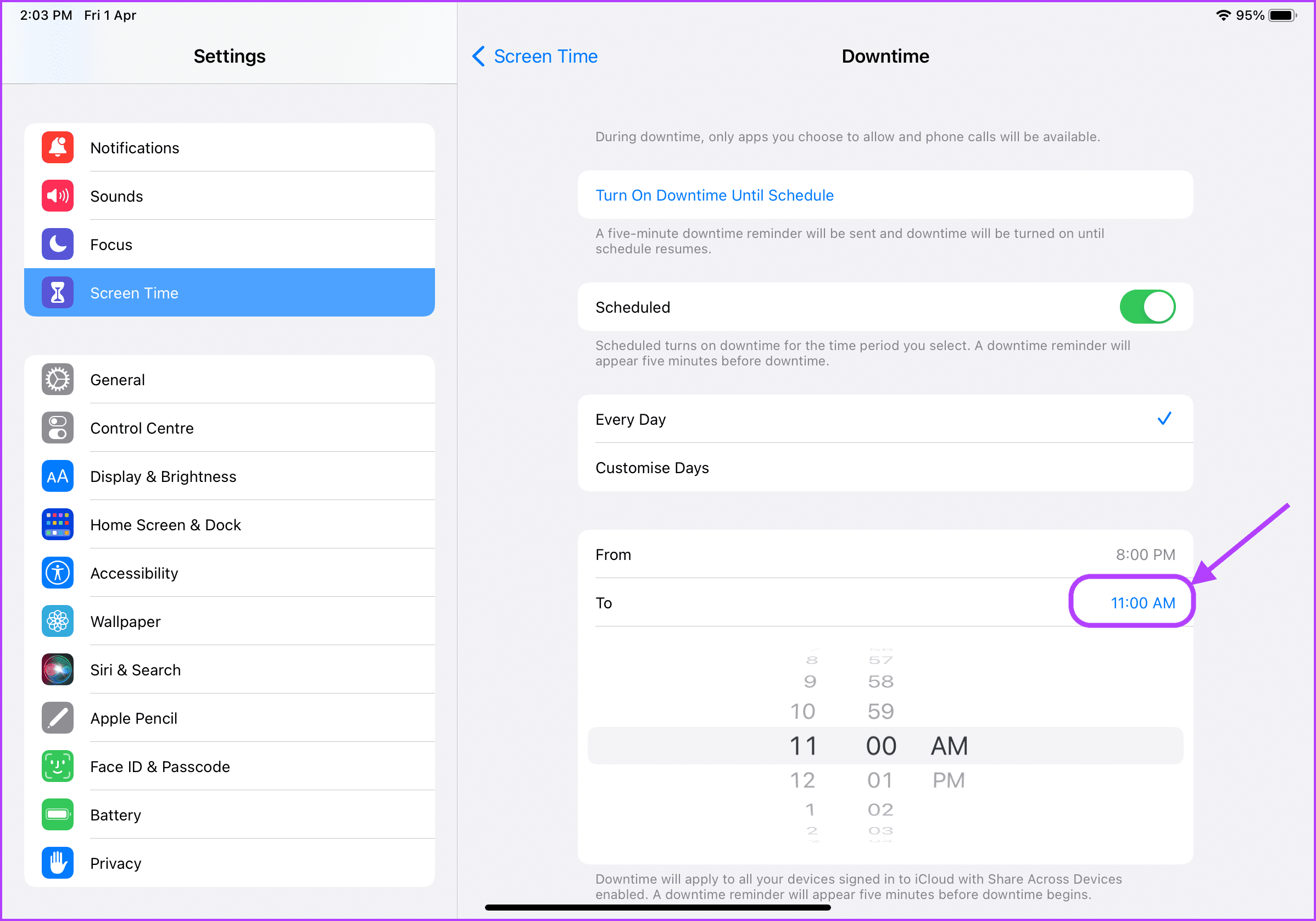Tap the Control Centre toggles icon

(57, 428)
